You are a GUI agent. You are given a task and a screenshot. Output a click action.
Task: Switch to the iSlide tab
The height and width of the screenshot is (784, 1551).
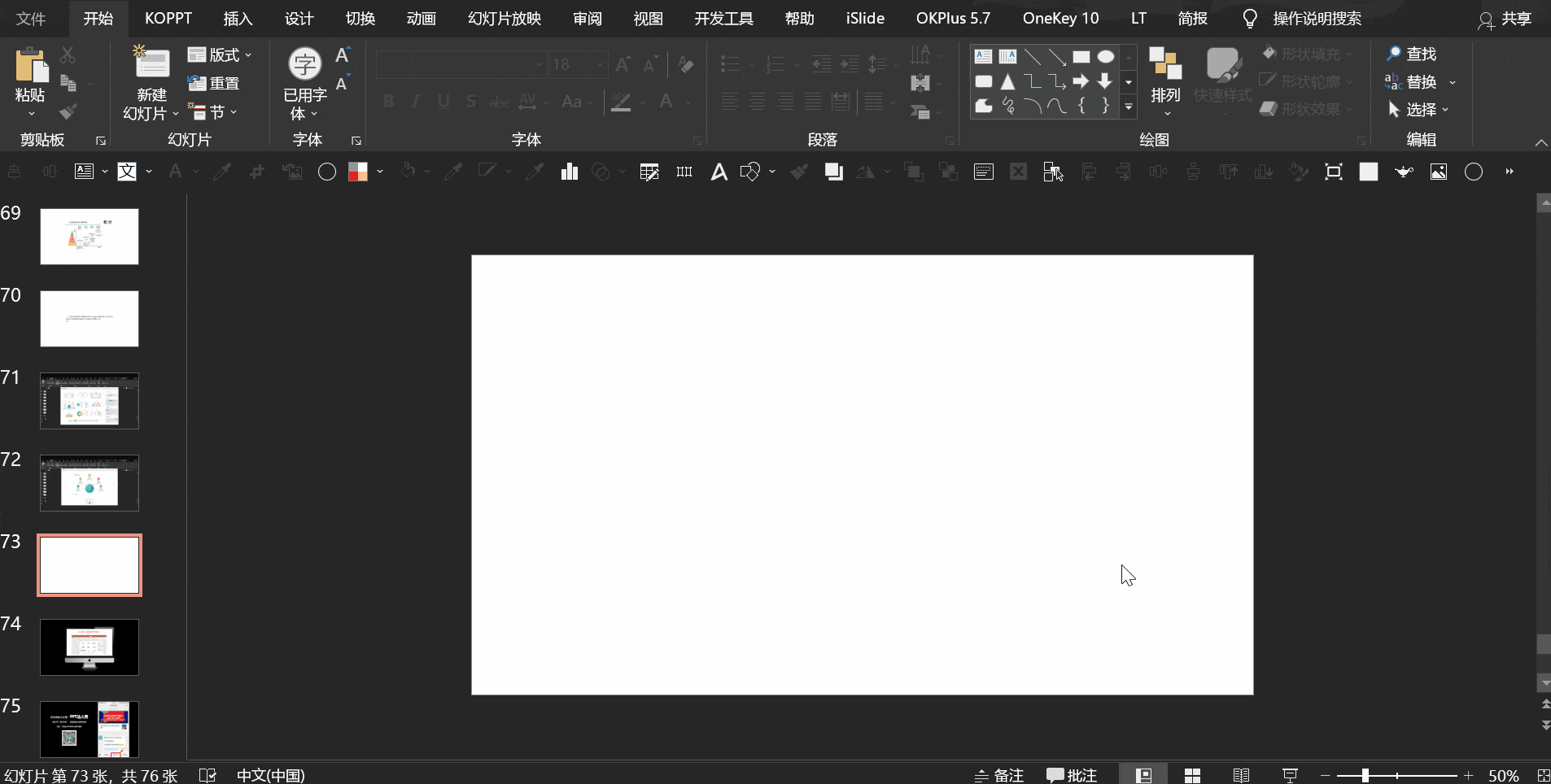click(865, 18)
